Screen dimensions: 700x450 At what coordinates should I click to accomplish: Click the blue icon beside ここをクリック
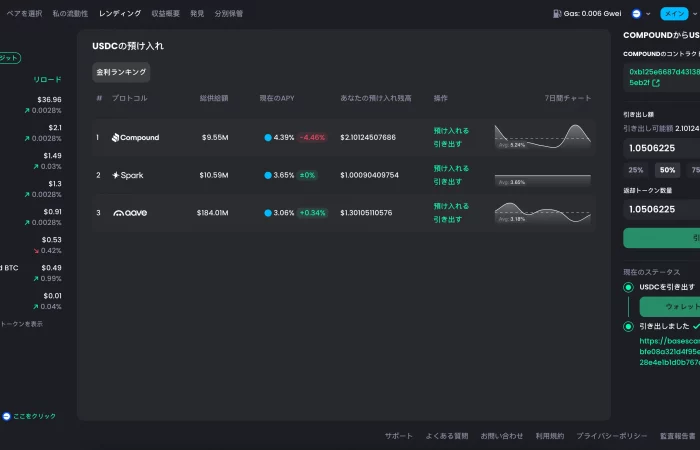[x=6, y=417]
